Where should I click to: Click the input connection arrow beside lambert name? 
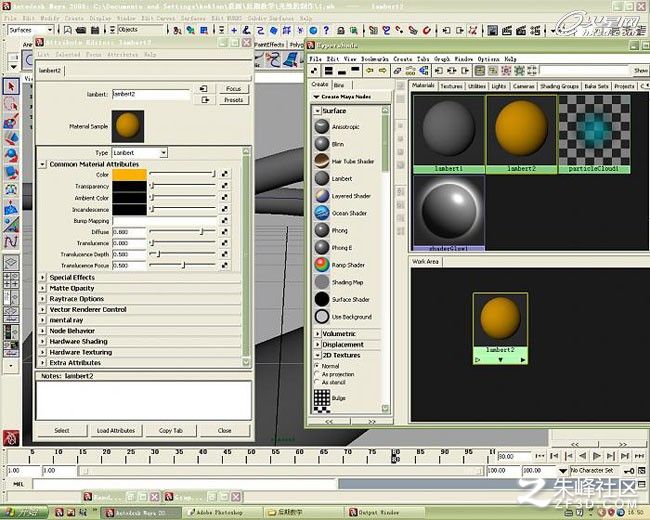204,88
